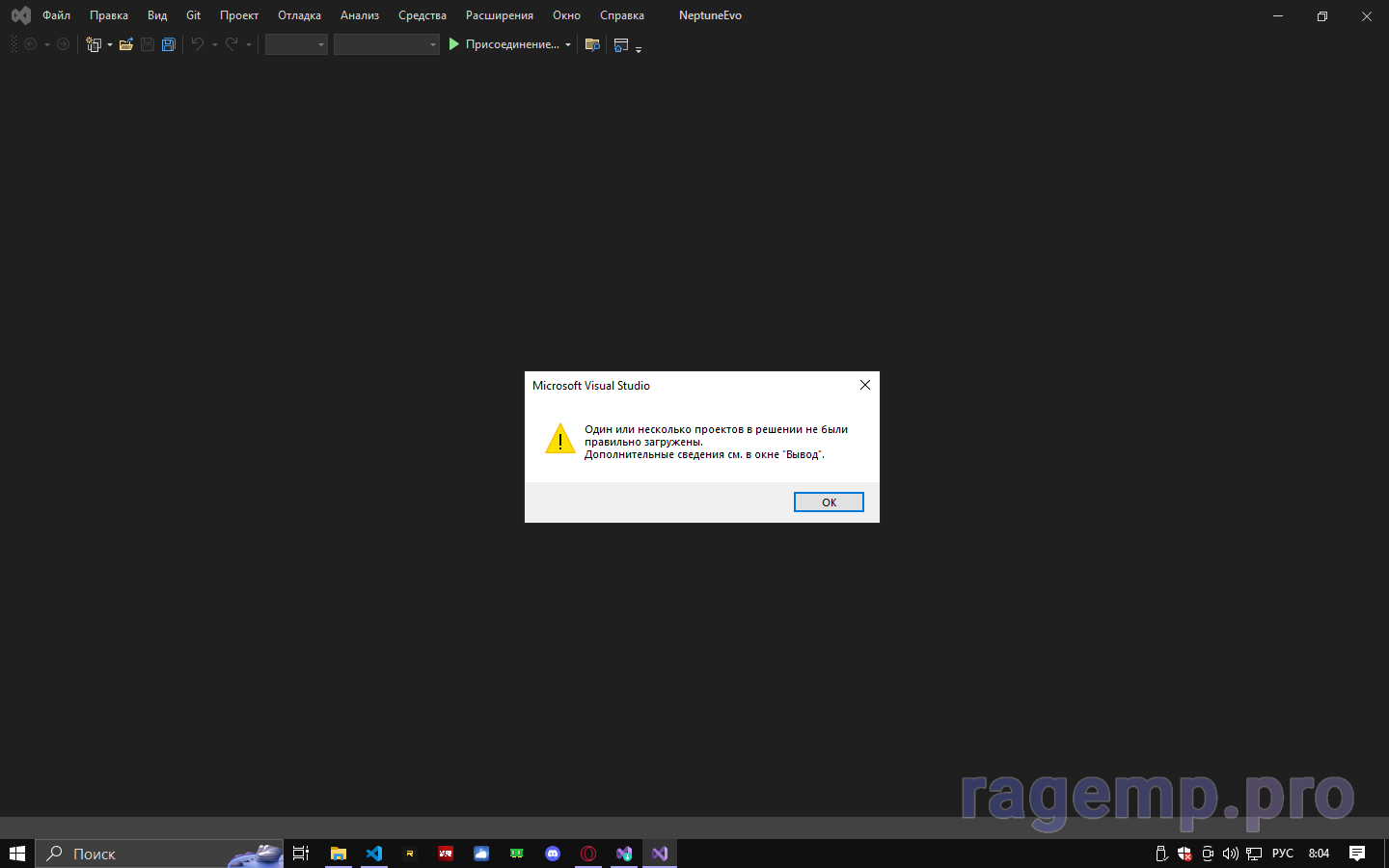Open Visual Studio Installer on the taskbar
This screenshot has width=1389, height=868.
624,854
